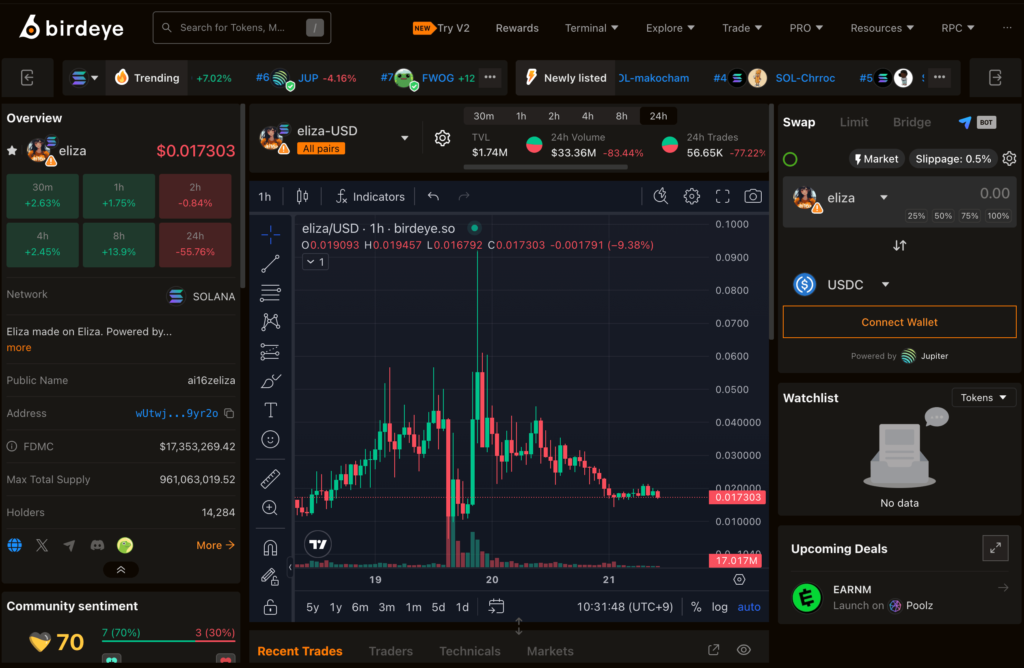
Task: Select the crosshair cursor tool
Action: click(x=270, y=234)
